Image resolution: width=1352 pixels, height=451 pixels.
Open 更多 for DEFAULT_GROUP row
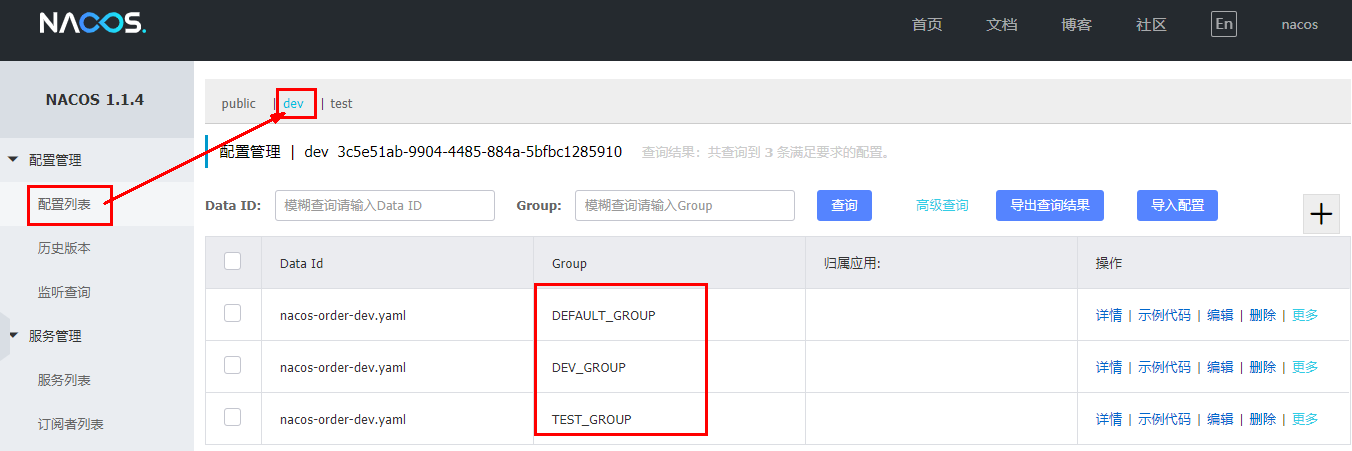[1305, 315]
